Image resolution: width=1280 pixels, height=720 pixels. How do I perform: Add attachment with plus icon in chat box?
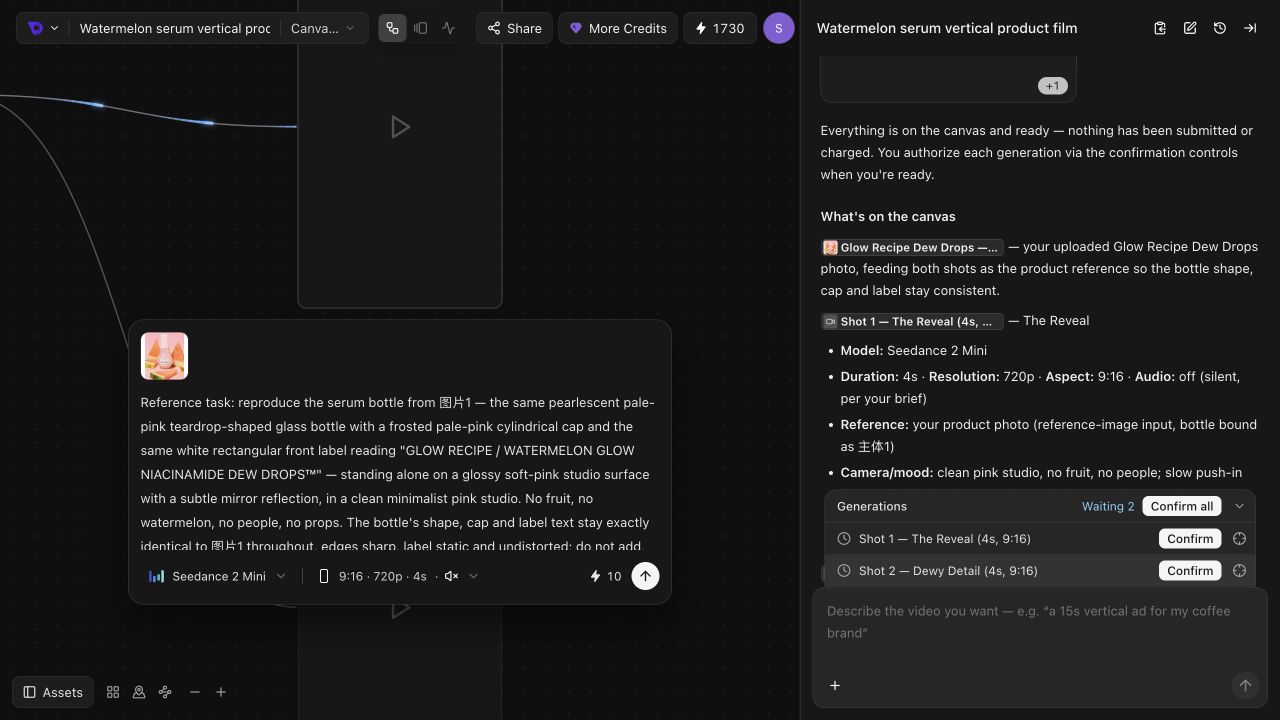[835, 685]
